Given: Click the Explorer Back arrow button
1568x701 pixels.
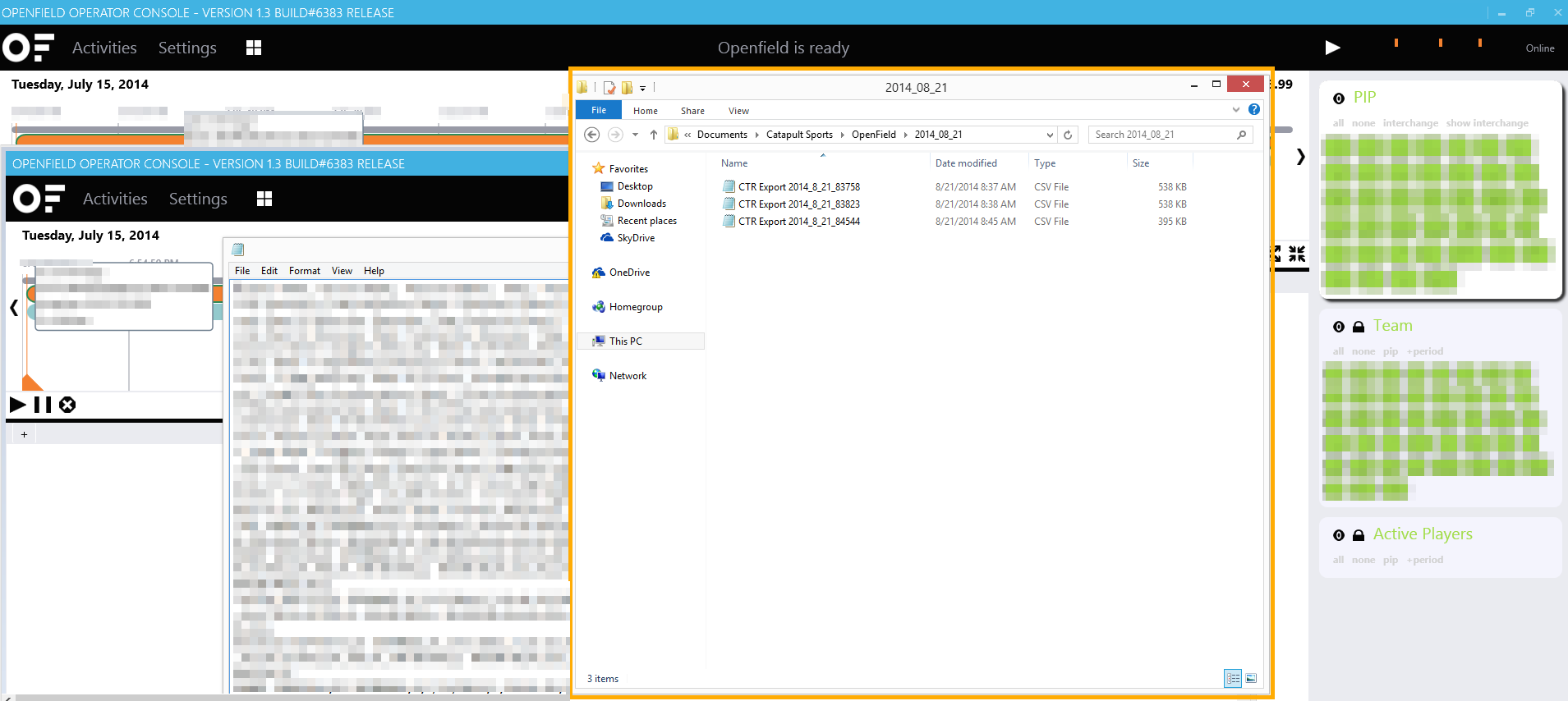Looking at the screenshot, I should pyautogui.click(x=591, y=135).
